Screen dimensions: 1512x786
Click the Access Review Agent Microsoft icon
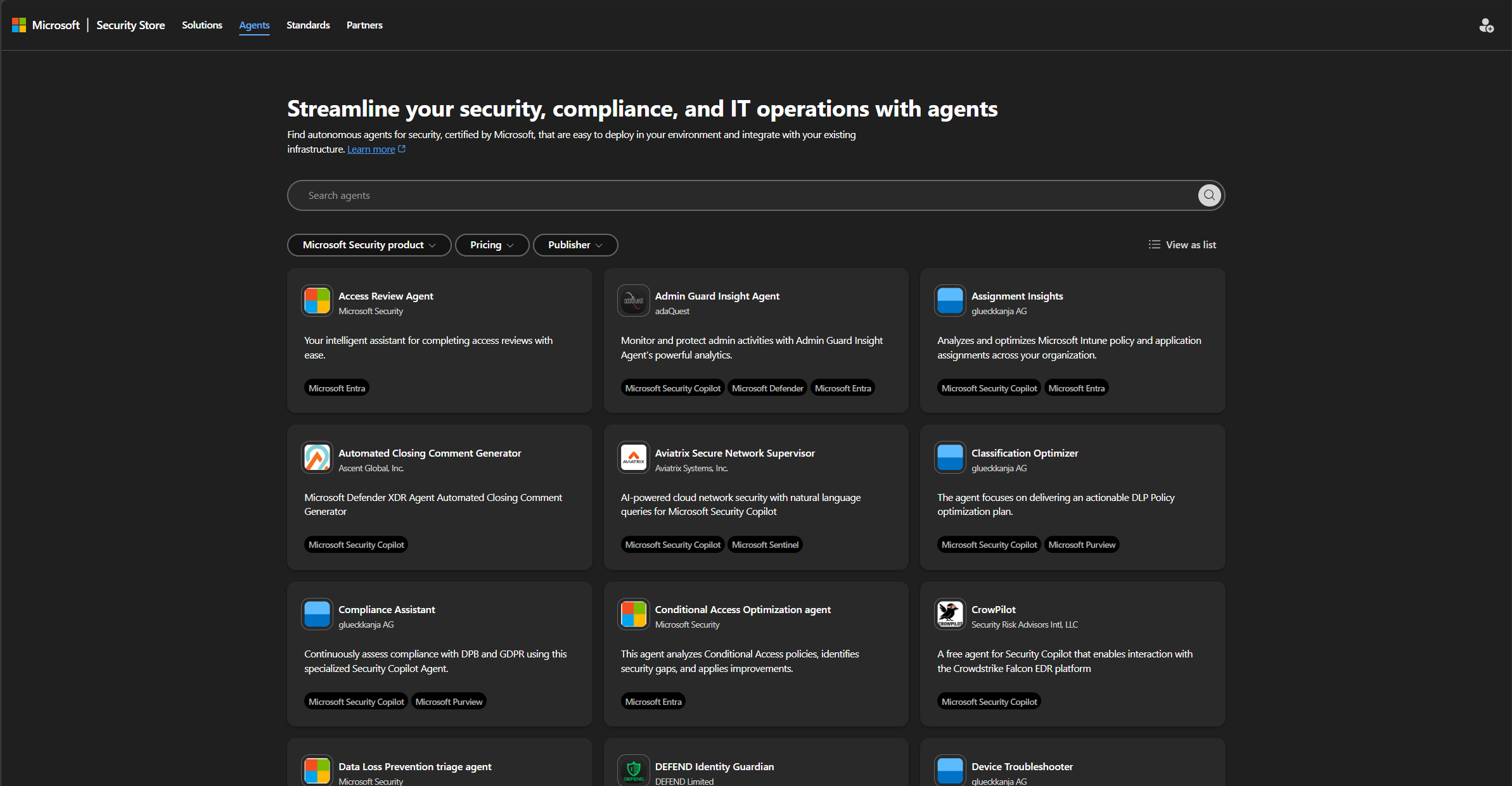(317, 301)
